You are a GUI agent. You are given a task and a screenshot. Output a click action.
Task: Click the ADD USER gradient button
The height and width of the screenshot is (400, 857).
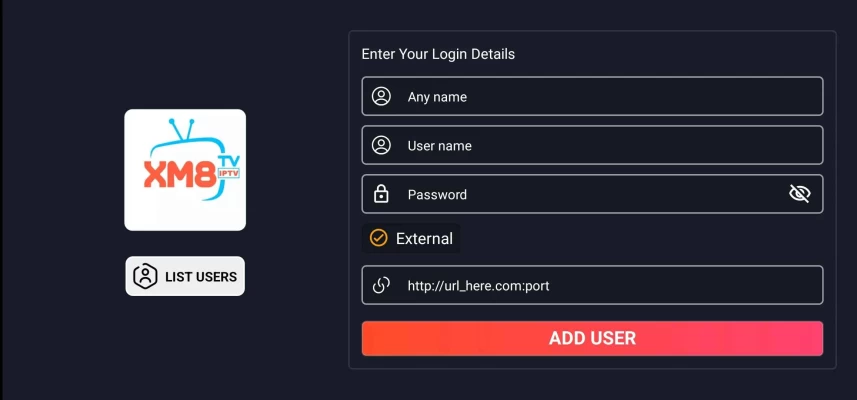(x=592, y=338)
